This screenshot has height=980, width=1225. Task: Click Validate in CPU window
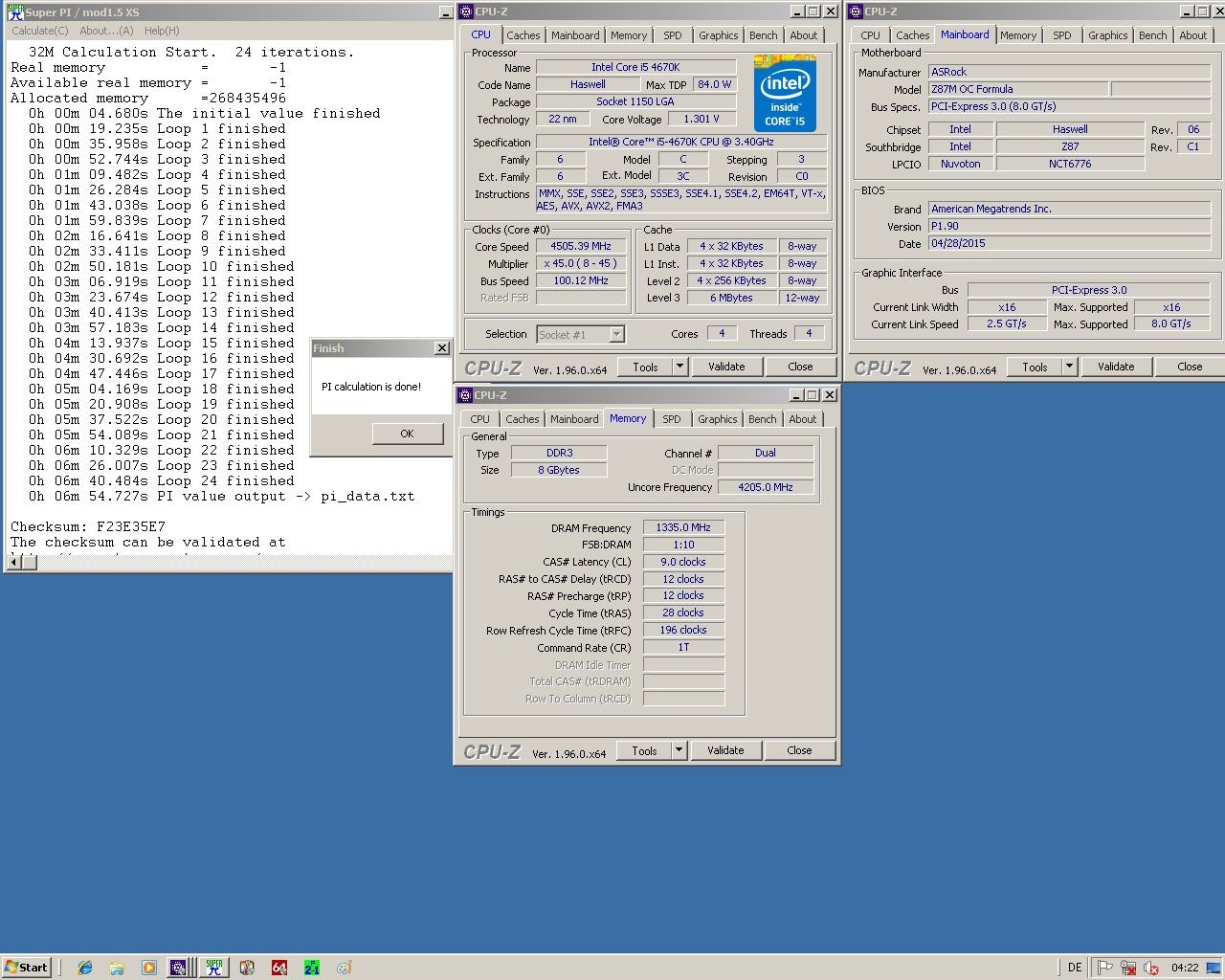click(726, 367)
